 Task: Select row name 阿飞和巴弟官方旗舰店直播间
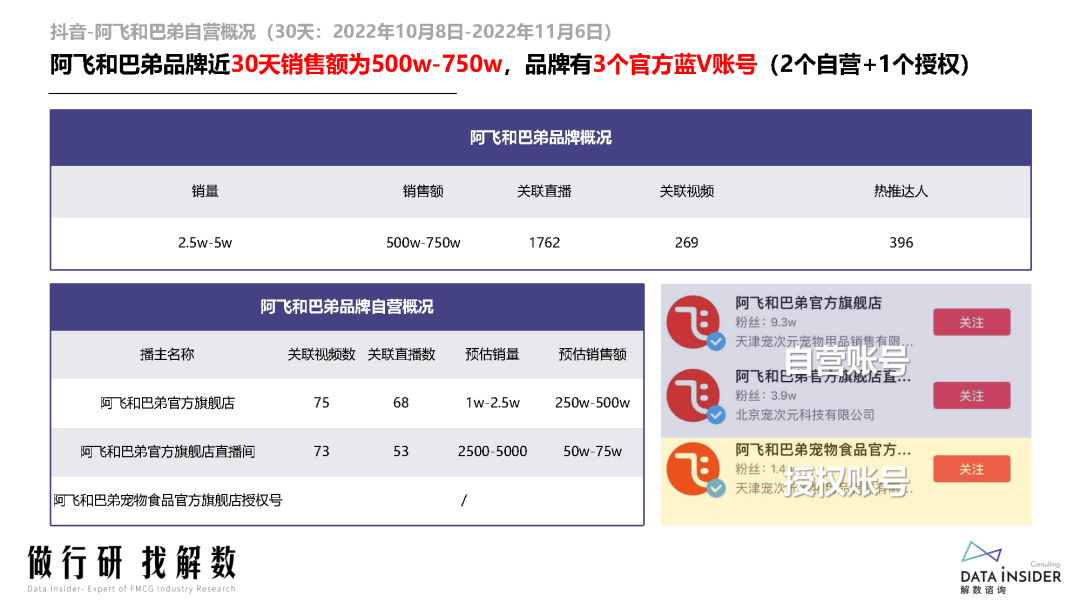point(167,452)
